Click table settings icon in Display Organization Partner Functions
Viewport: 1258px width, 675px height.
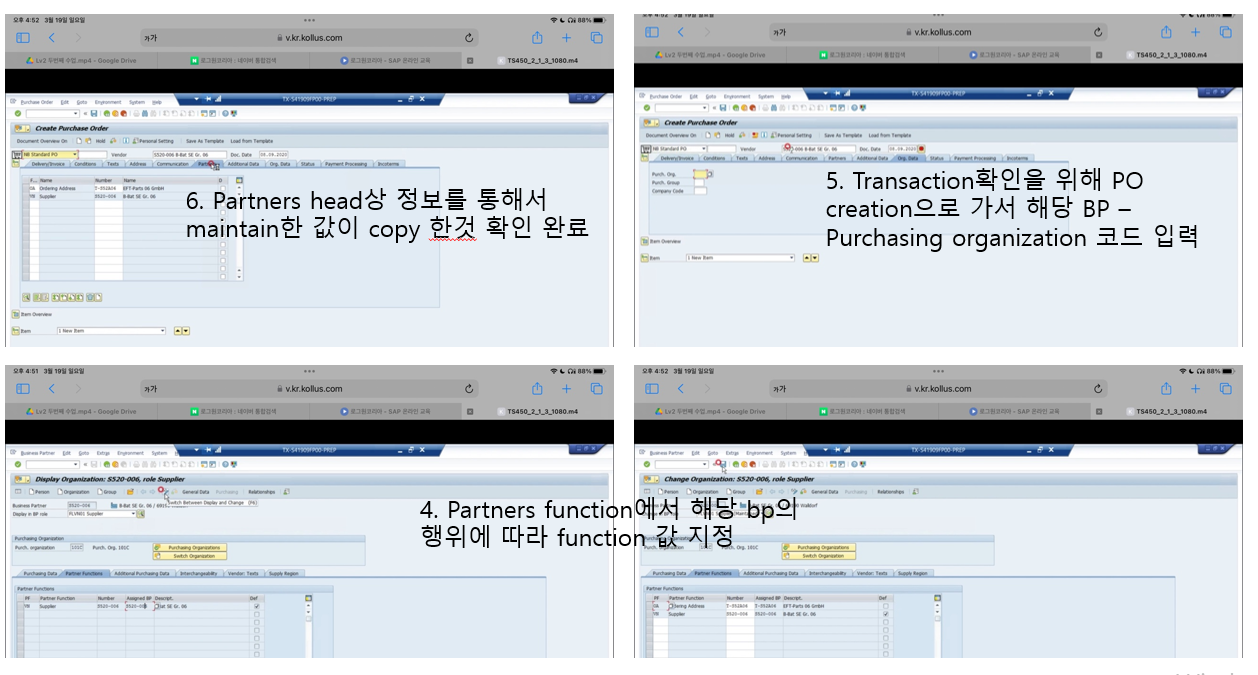pyautogui.click(x=308, y=597)
